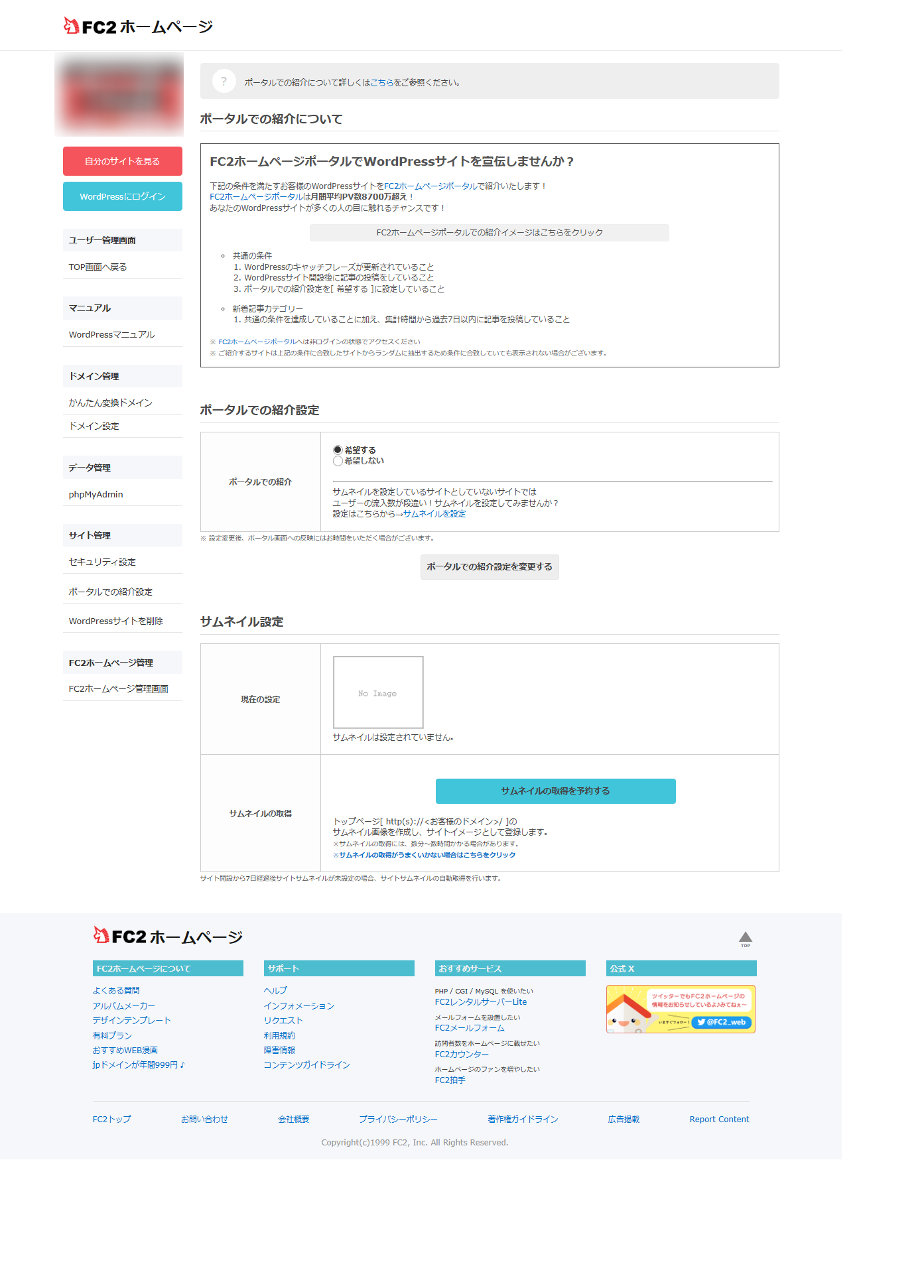Viewport: 924px width, 1288px height.
Task: Open セキュリティ設定 in sidebar menu
Action: point(102,562)
